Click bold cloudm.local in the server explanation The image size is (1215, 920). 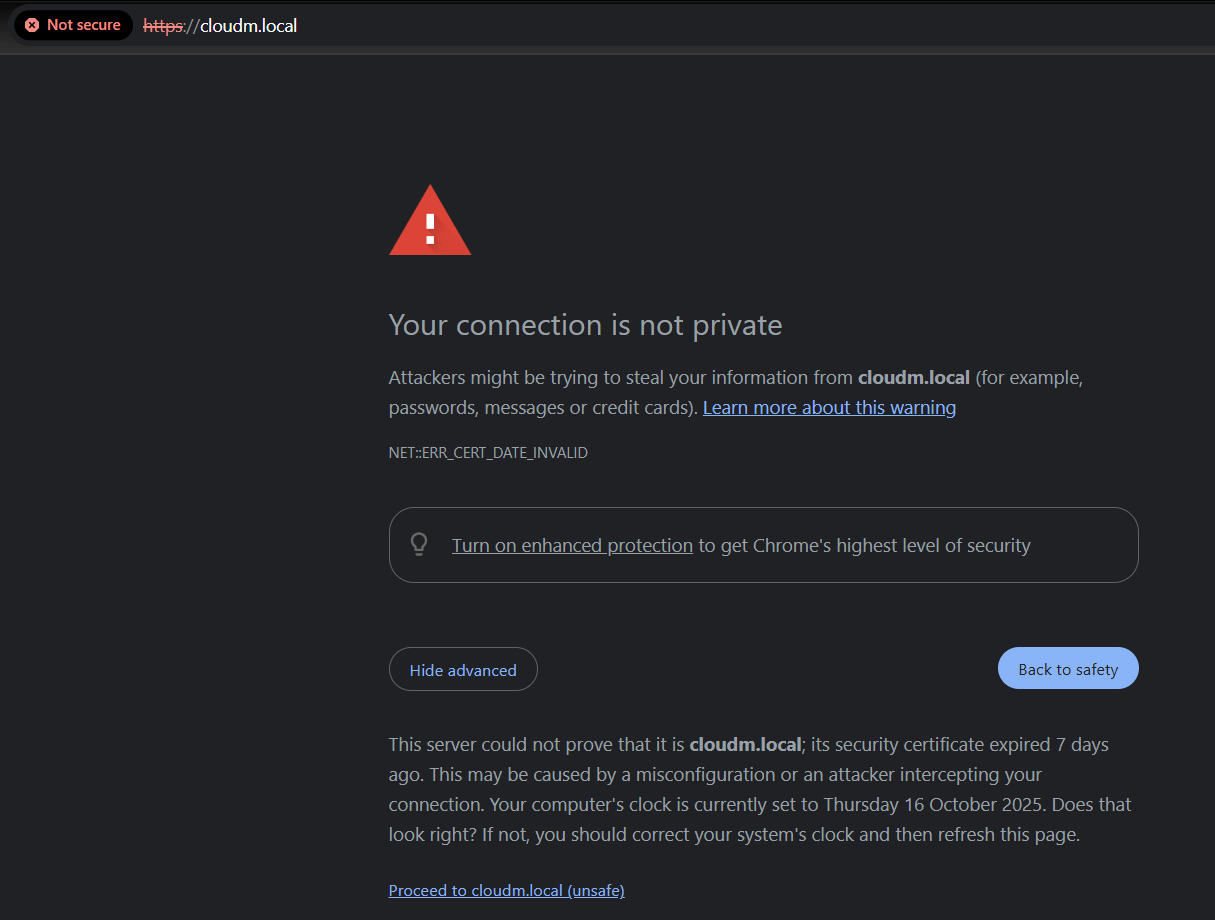pos(745,745)
